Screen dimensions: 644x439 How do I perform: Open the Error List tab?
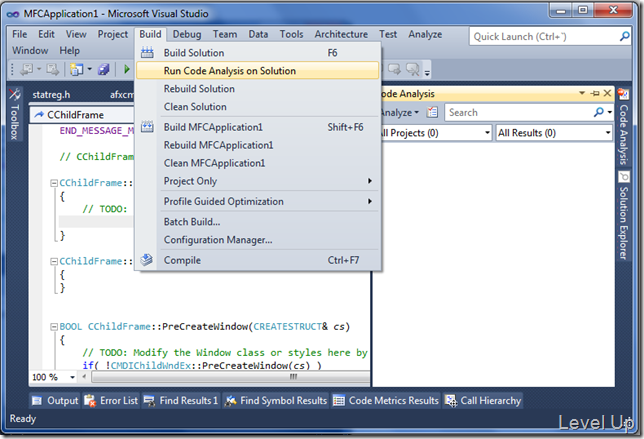pyautogui.click(x=111, y=400)
